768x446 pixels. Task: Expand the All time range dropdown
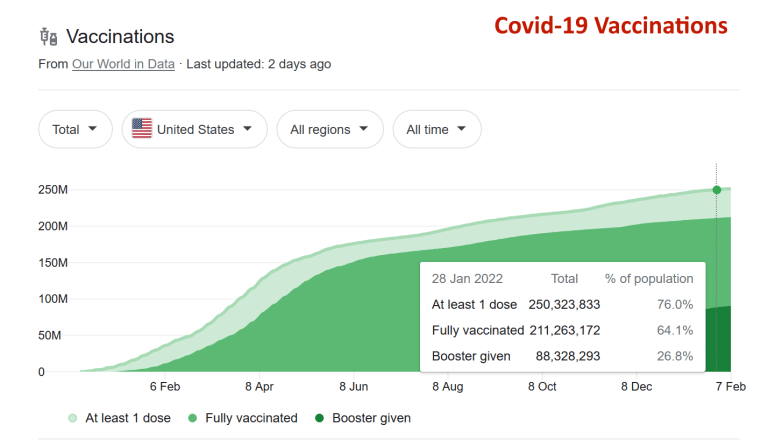[x=437, y=129]
